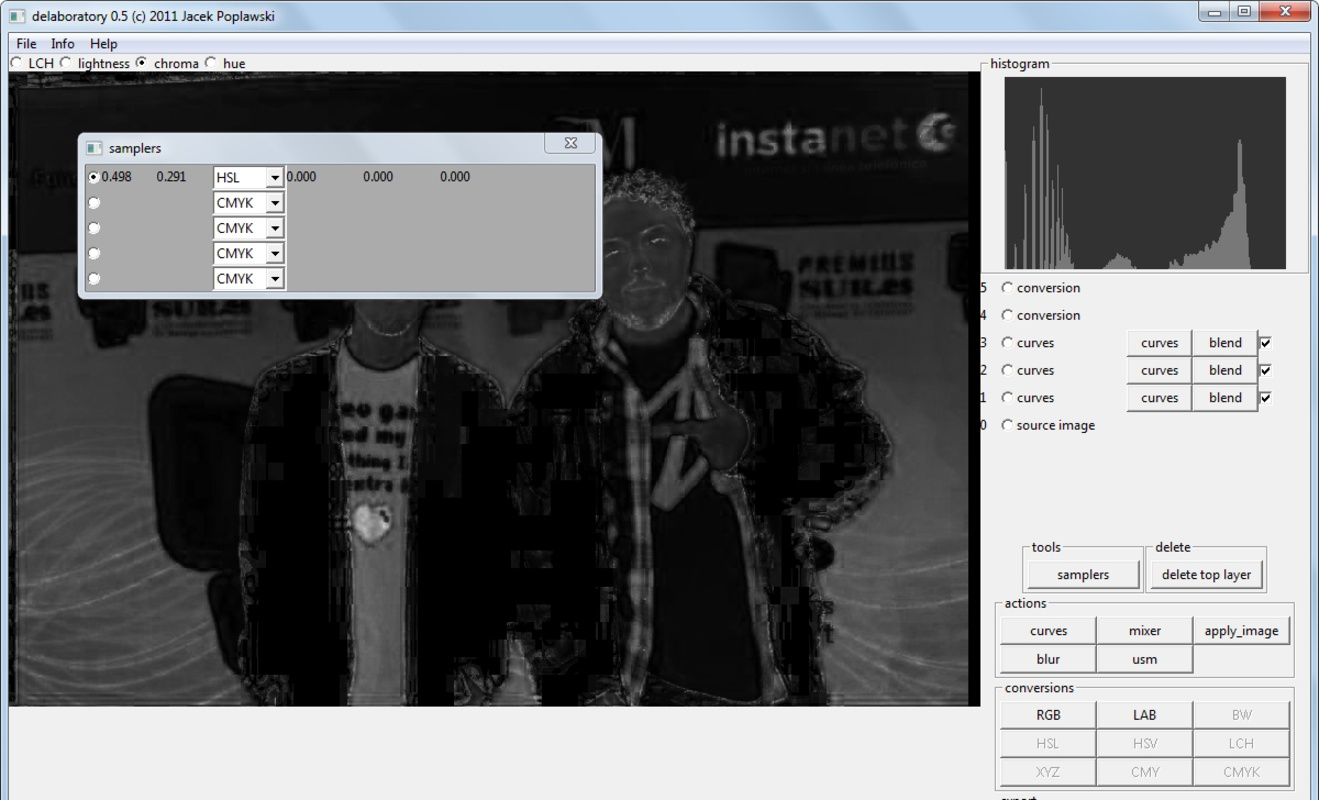Select layer 4 conversion
The image size is (1319, 800).
[1008, 315]
